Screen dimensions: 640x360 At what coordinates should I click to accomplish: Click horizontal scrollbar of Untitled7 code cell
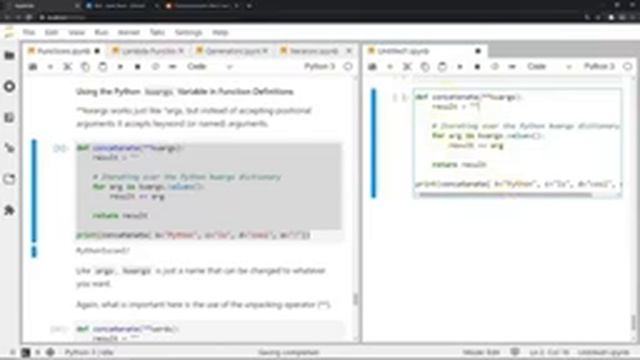(505, 195)
